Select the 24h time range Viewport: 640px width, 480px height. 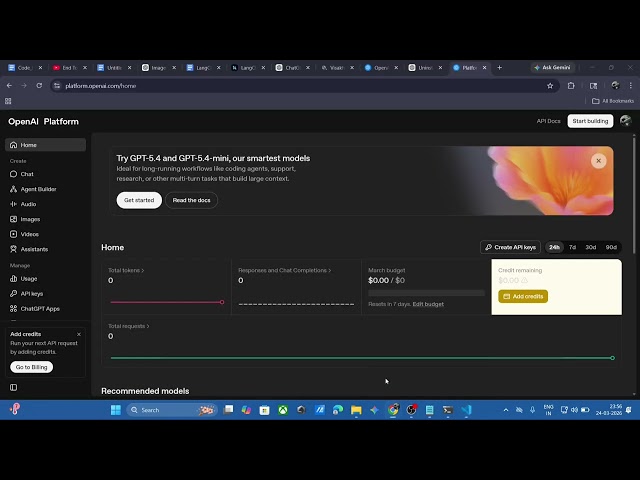[554, 247]
